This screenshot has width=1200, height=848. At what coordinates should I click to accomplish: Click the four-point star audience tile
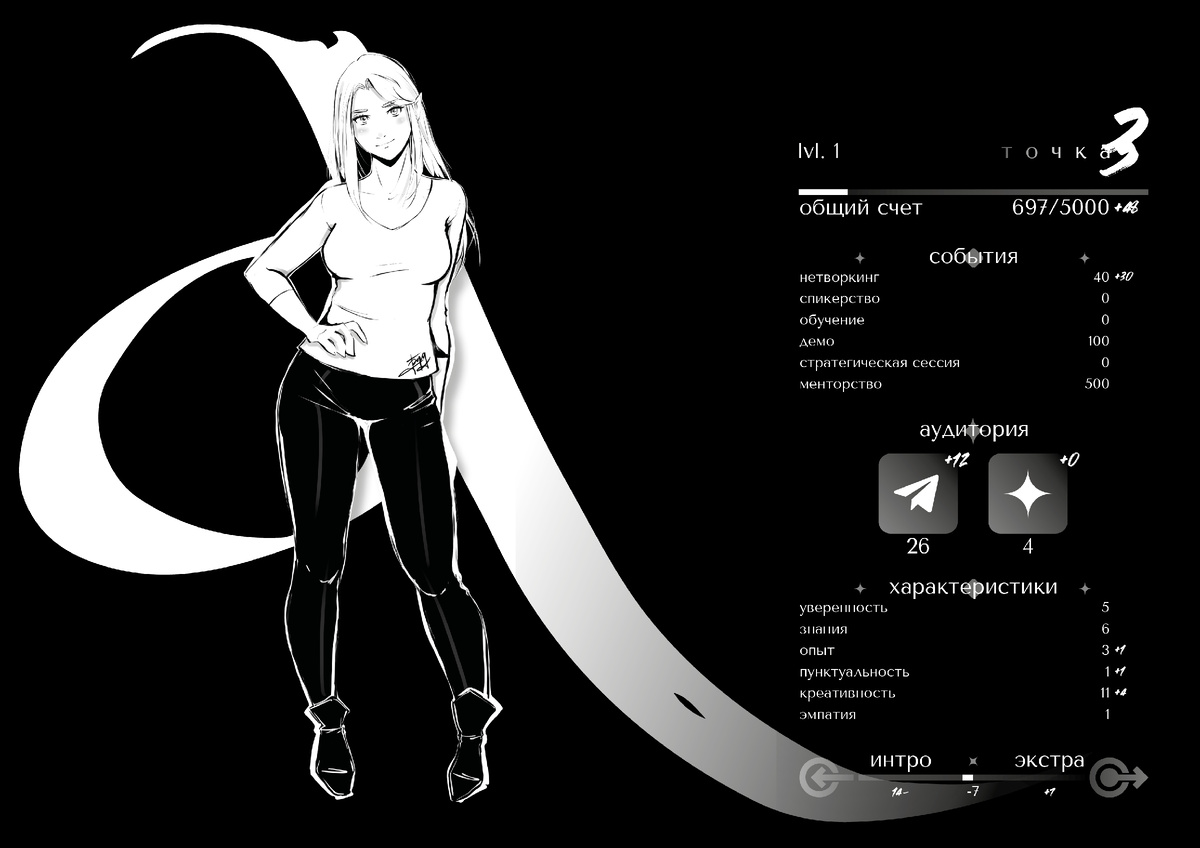click(1028, 493)
